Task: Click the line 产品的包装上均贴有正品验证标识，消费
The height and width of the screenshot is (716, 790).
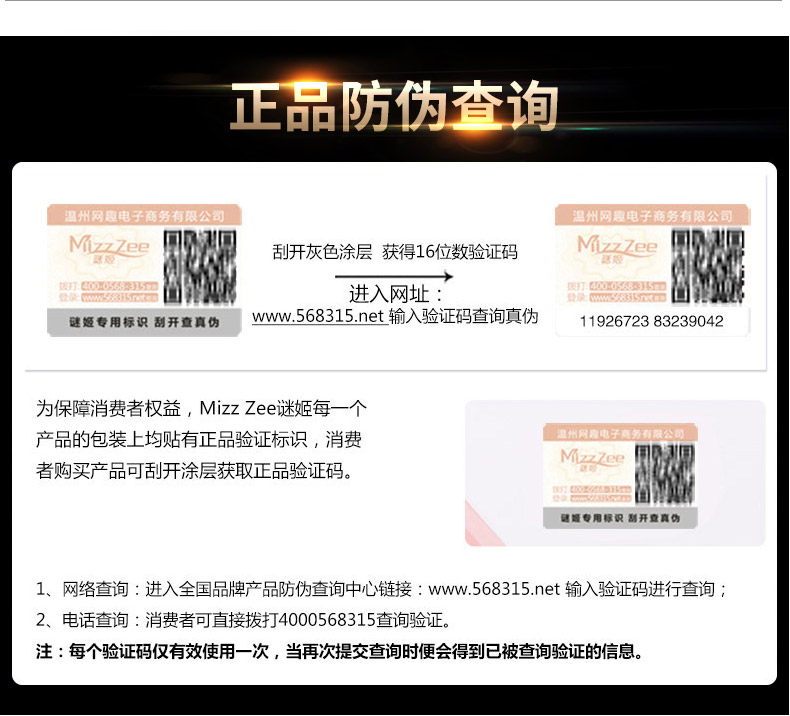Action: [199, 439]
